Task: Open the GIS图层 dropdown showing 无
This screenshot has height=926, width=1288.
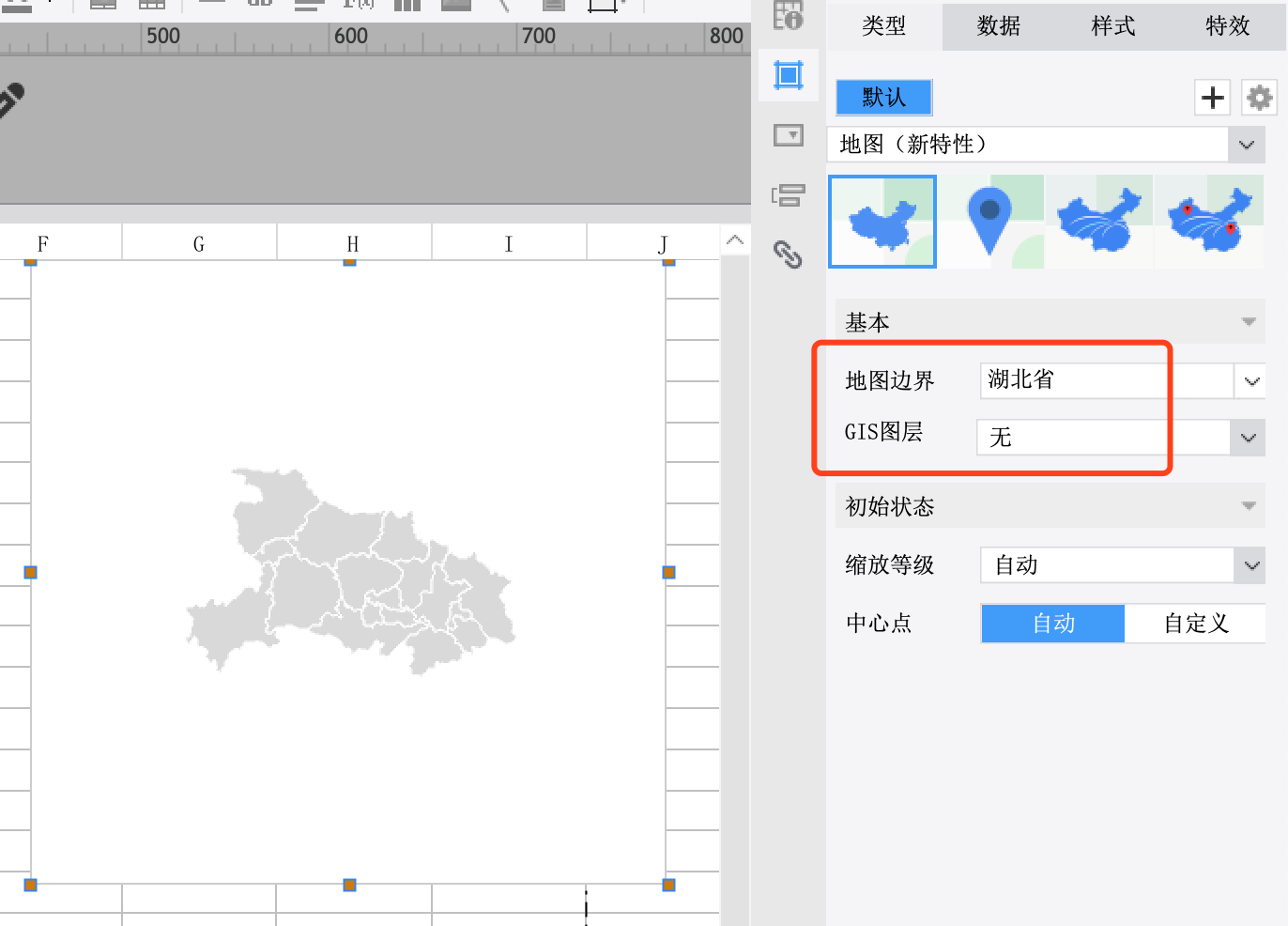Action: click(x=1120, y=437)
